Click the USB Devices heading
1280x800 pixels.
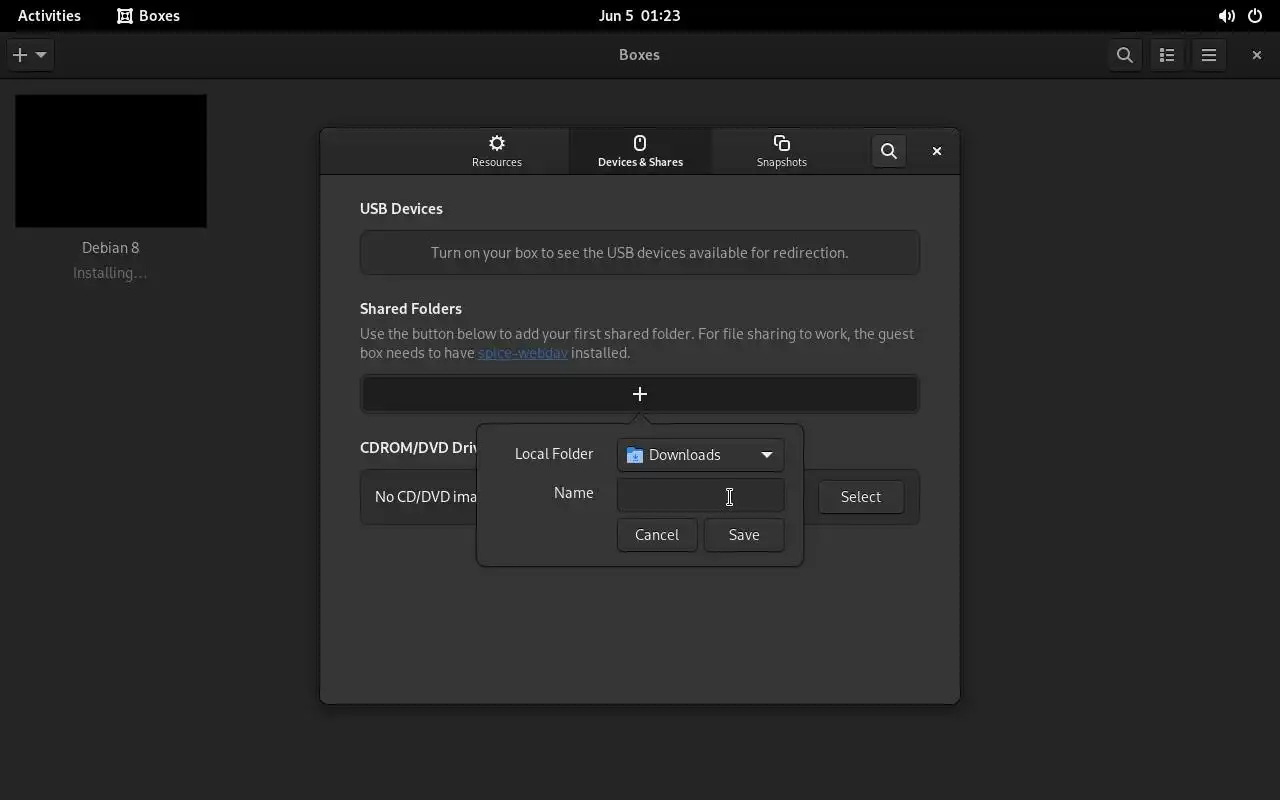pyautogui.click(x=401, y=209)
